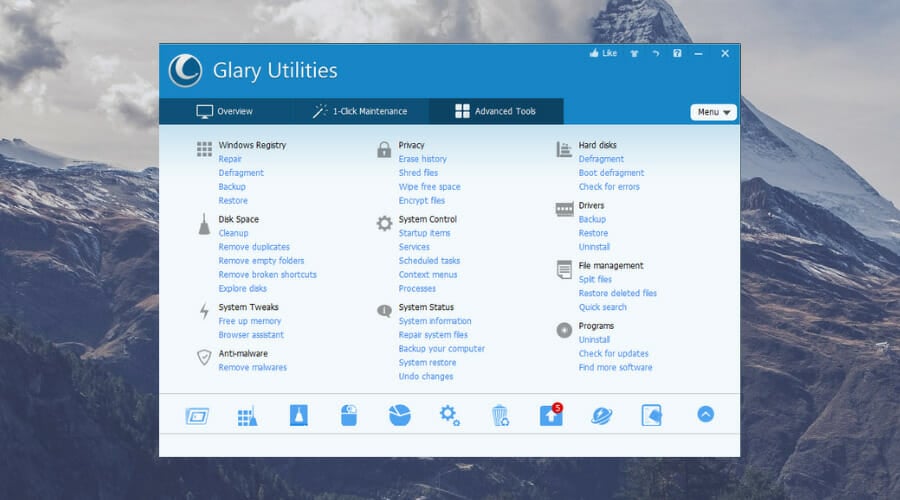Open the planet with lightning icon
The height and width of the screenshot is (500, 900).
click(x=602, y=415)
